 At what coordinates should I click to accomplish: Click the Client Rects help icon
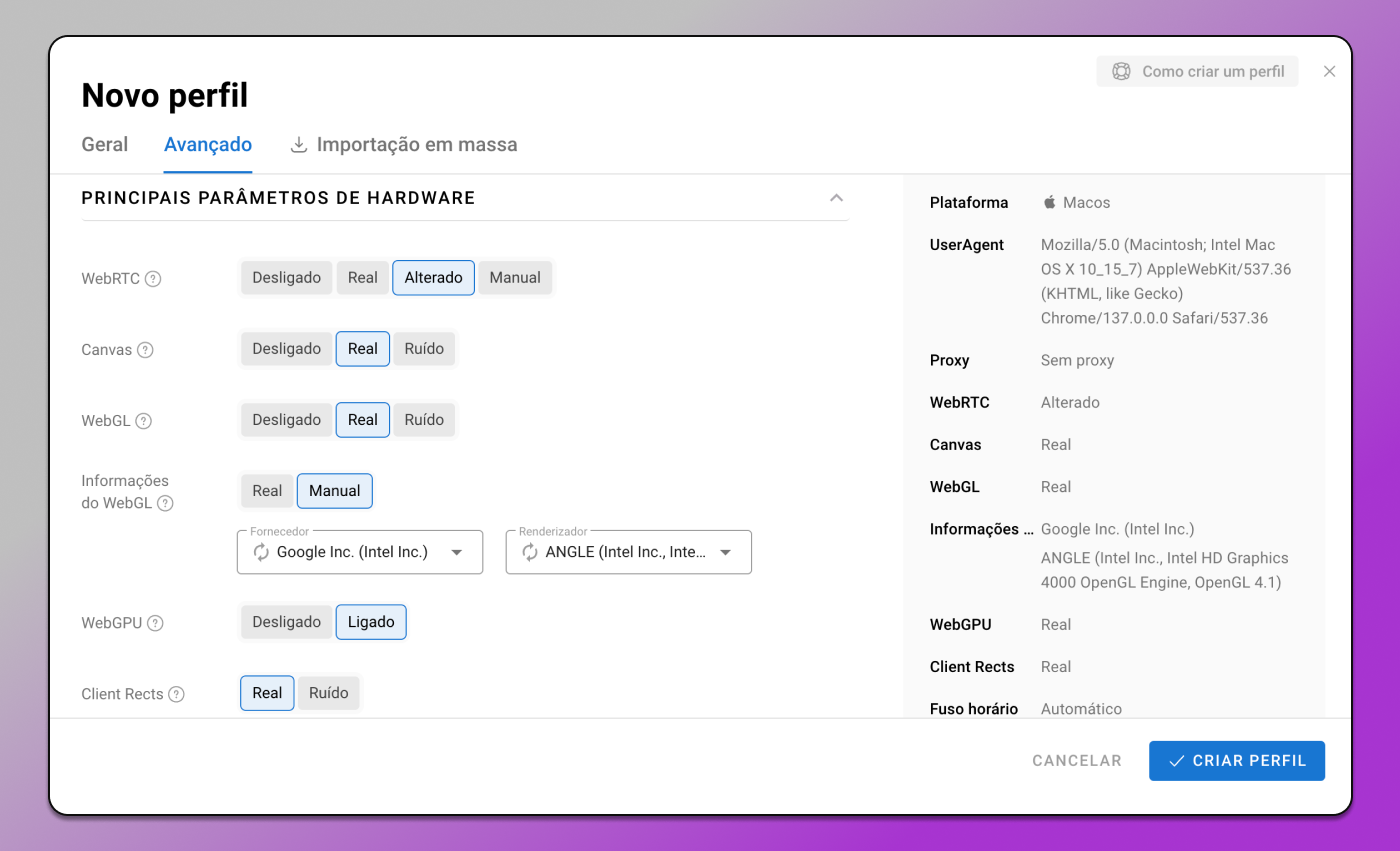[x=176, y=694]
